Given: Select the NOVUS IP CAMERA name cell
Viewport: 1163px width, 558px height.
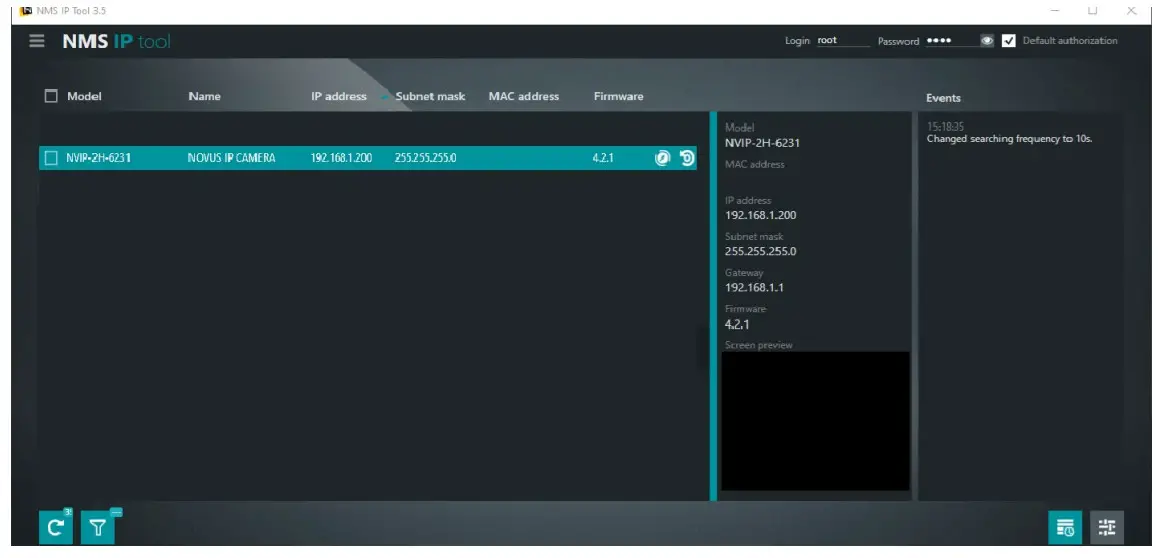Looking at the screenshot, I should coord(231,158).
